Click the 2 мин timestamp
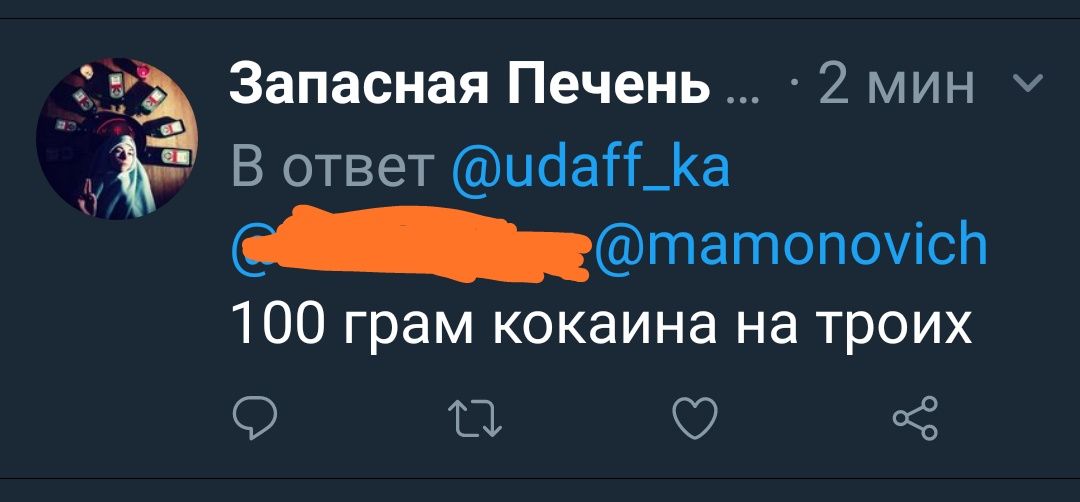 [896, 85]
